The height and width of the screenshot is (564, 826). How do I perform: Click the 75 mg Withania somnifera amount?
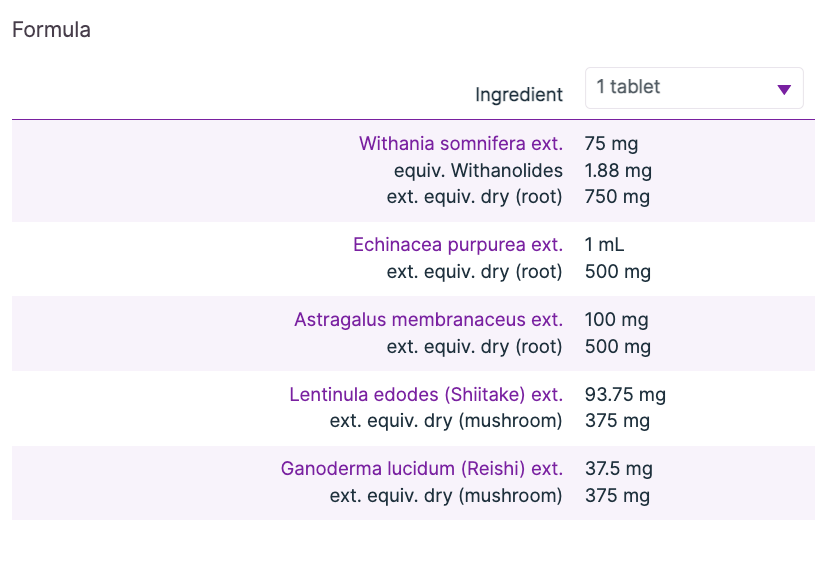(x=611, y=144)
